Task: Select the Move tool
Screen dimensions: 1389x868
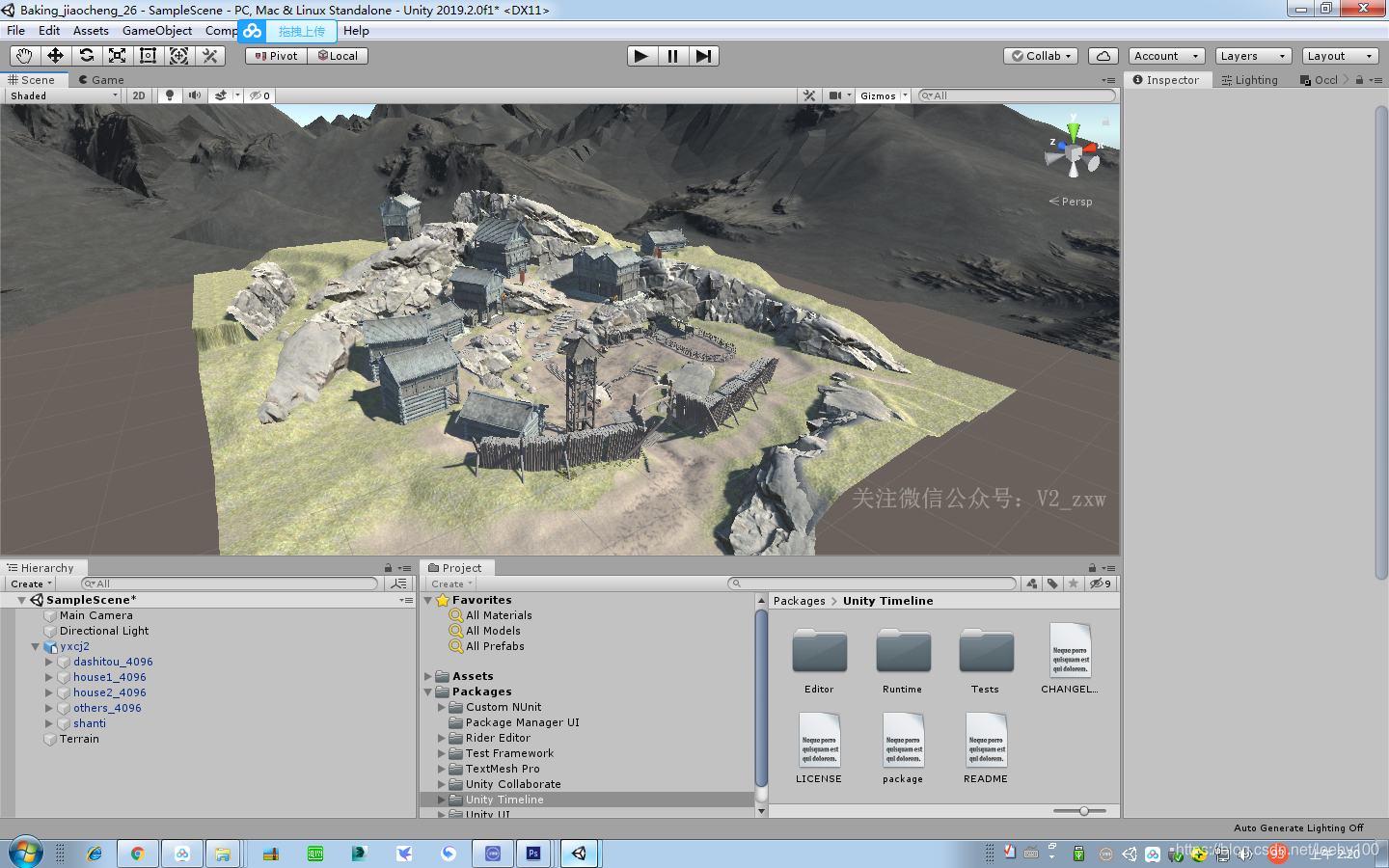Action: [55, 56]
